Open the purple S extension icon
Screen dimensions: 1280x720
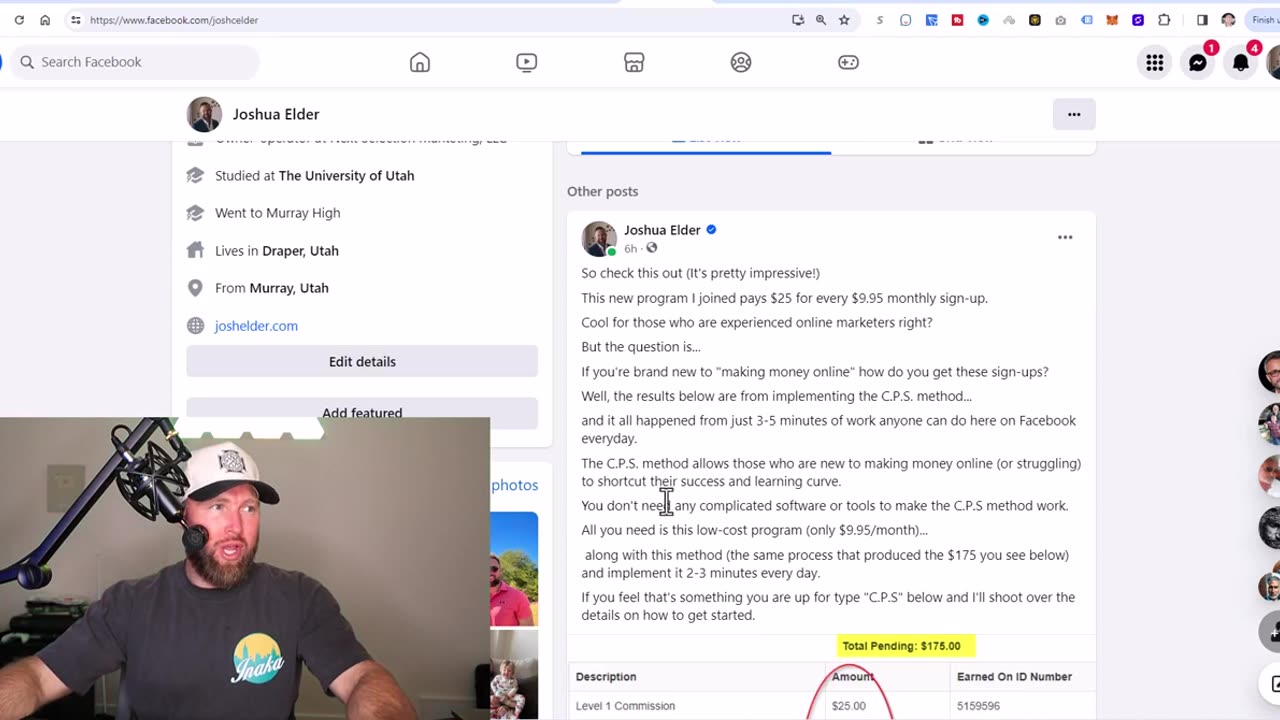point(1138,20)
